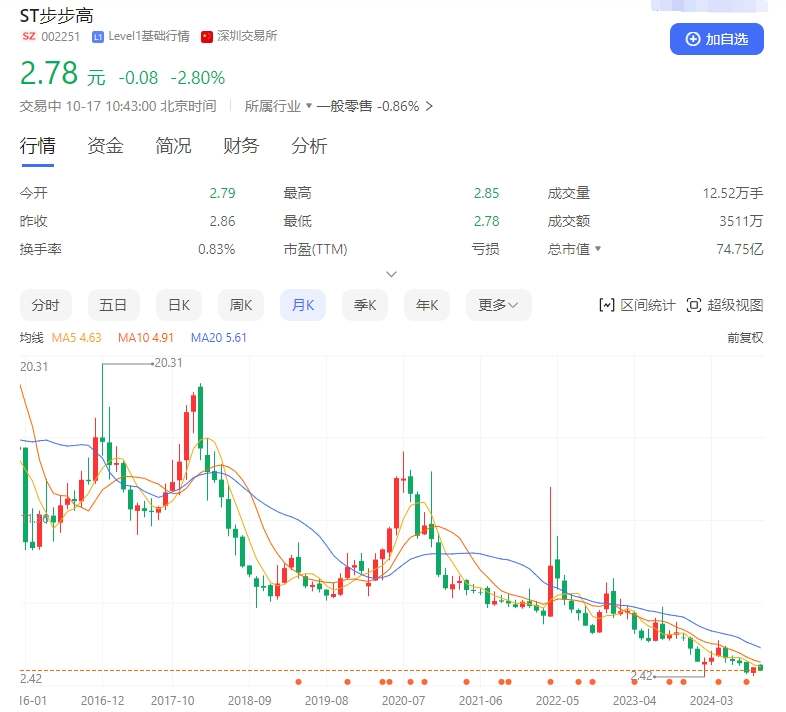Expand more quote details chevron
The height and width of the screenshot is (712, 786).
(391, 274)
